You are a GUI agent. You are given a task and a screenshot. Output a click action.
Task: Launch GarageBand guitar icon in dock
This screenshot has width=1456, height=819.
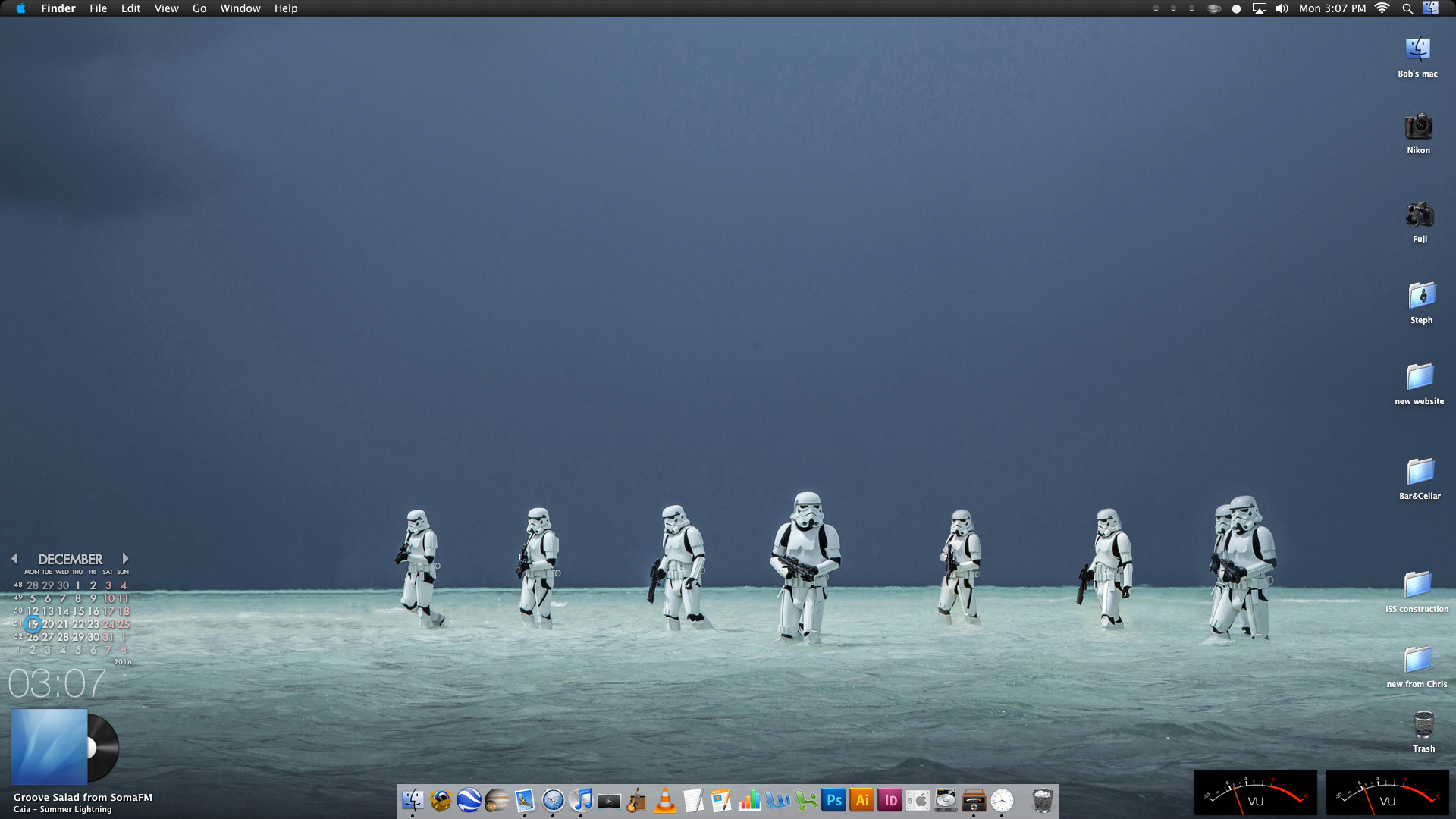637,800
